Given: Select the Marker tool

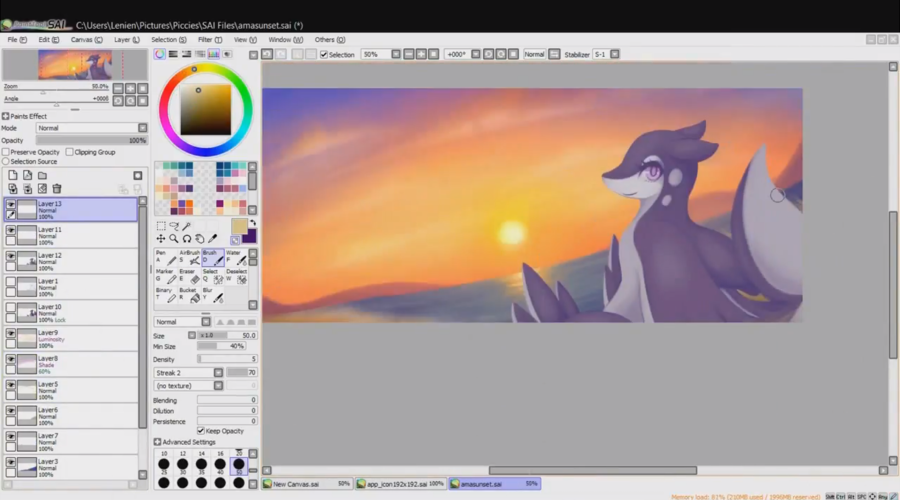Looking at the screenshot, I should point(165,276).
